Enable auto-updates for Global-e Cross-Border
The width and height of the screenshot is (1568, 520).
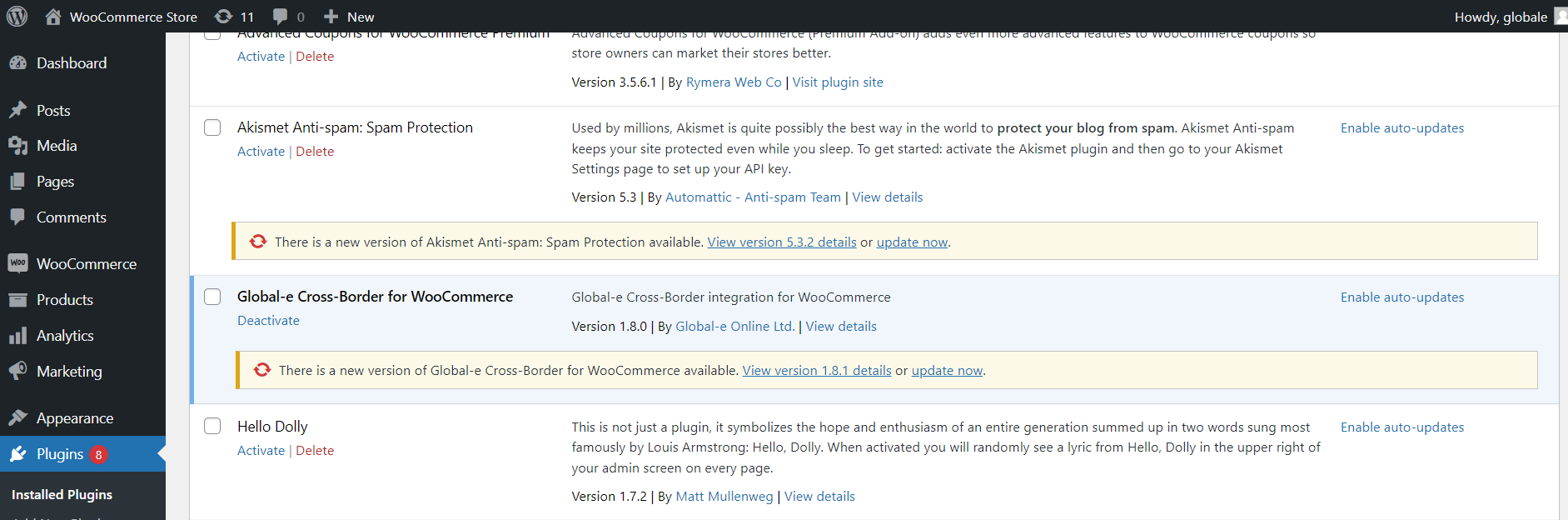(x=1402, y=297)
